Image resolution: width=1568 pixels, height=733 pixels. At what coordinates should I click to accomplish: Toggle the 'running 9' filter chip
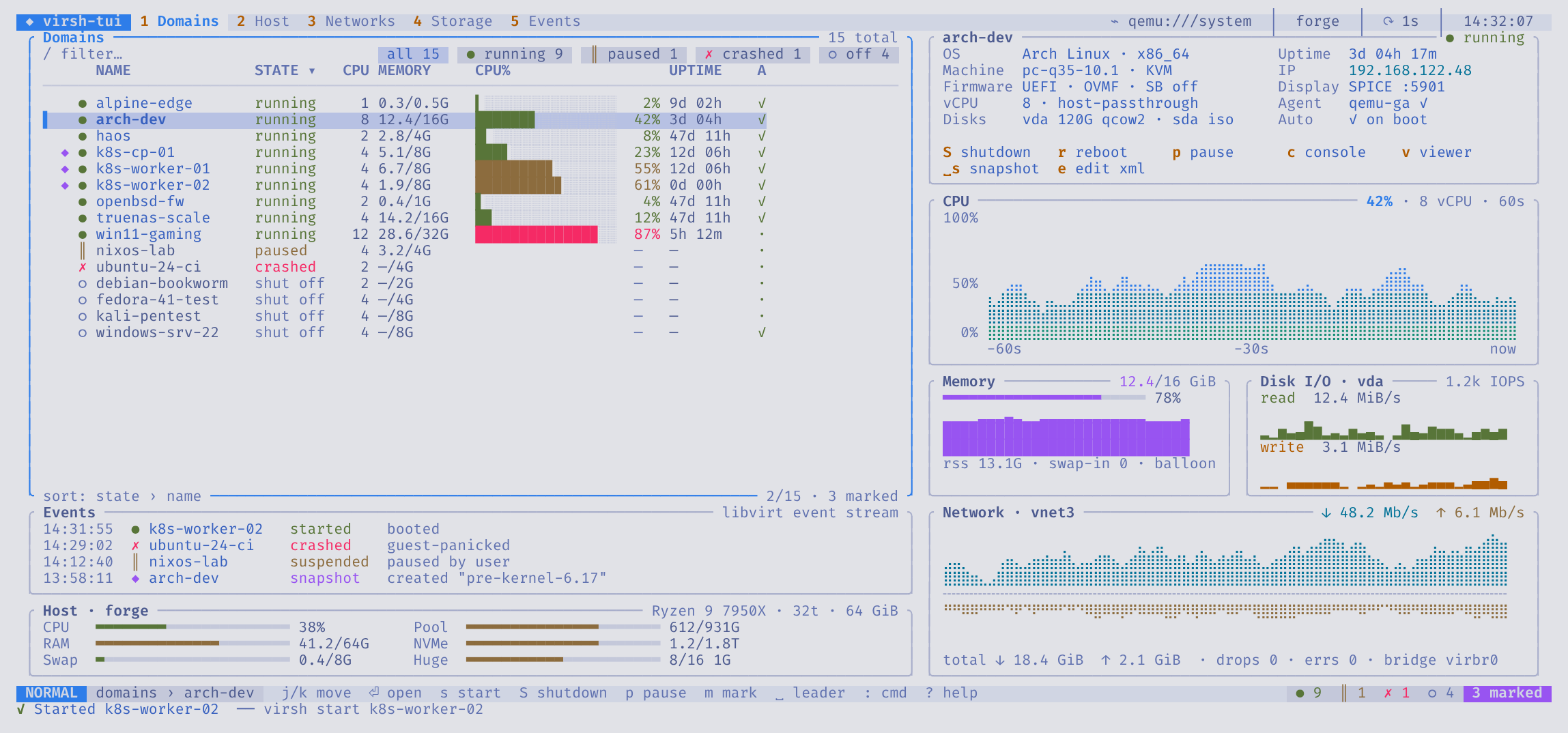tap(515, 54)
